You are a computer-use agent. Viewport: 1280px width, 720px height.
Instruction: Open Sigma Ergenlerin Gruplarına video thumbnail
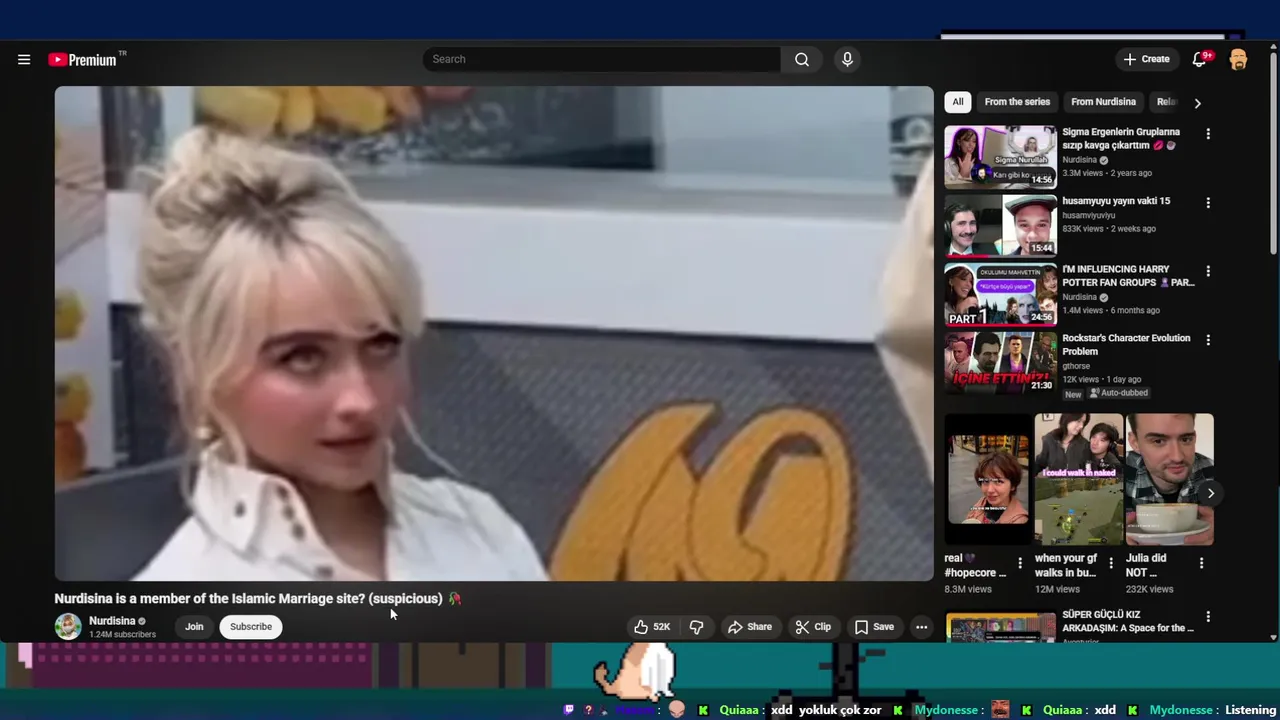pos(1000,156)
